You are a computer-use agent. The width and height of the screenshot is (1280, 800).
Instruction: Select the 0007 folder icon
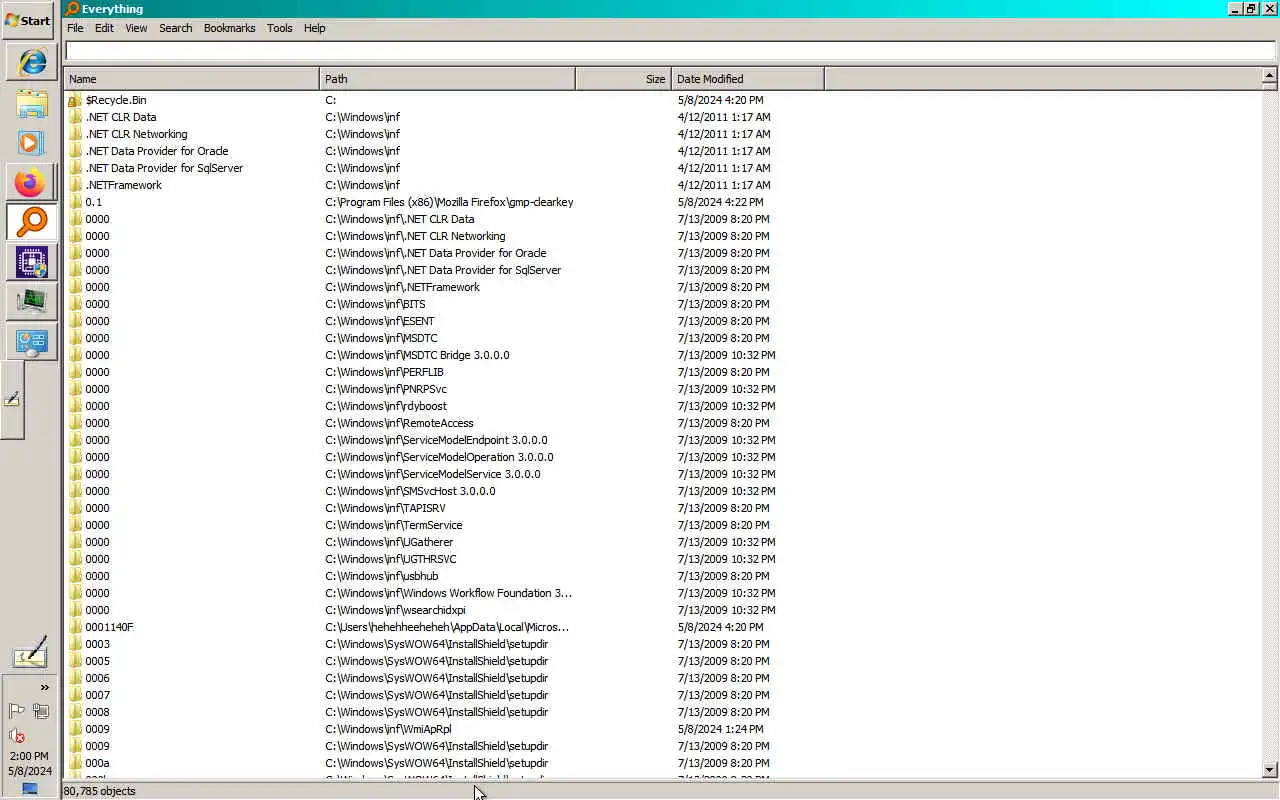click(75, 695)
